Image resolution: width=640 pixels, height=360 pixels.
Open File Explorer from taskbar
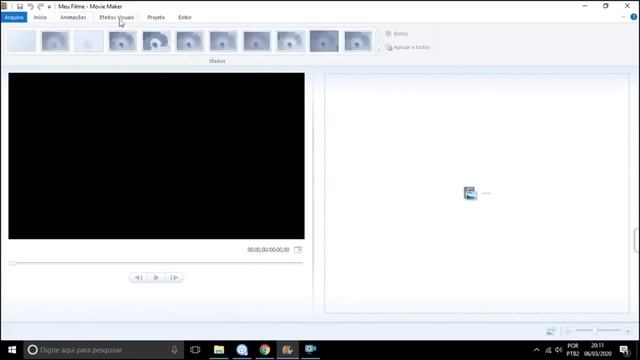click(219, 350)
